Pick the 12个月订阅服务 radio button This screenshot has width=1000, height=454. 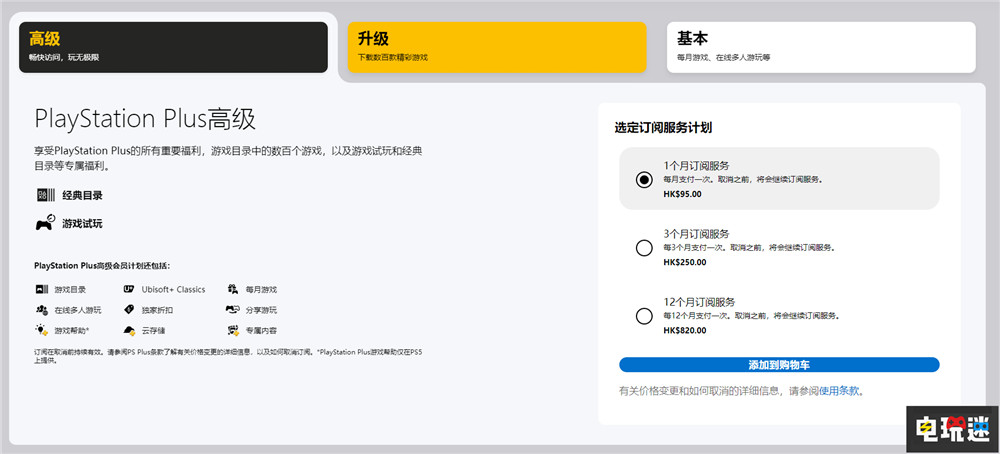pyautogui.click(x=644, y=316)
